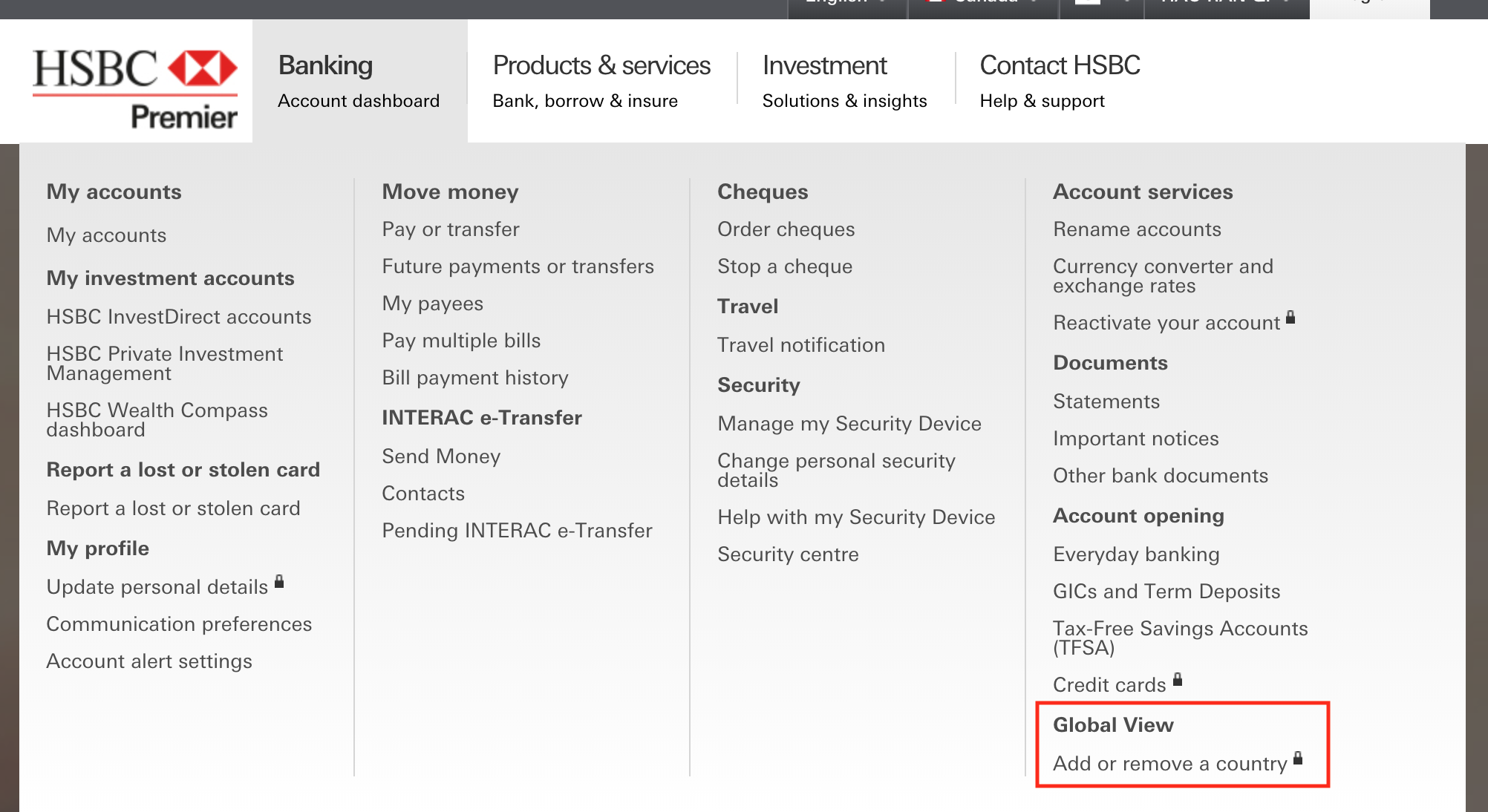Select Pay or transfer
Viewport: 1488px width, 812px height.
tap(450, 229)
